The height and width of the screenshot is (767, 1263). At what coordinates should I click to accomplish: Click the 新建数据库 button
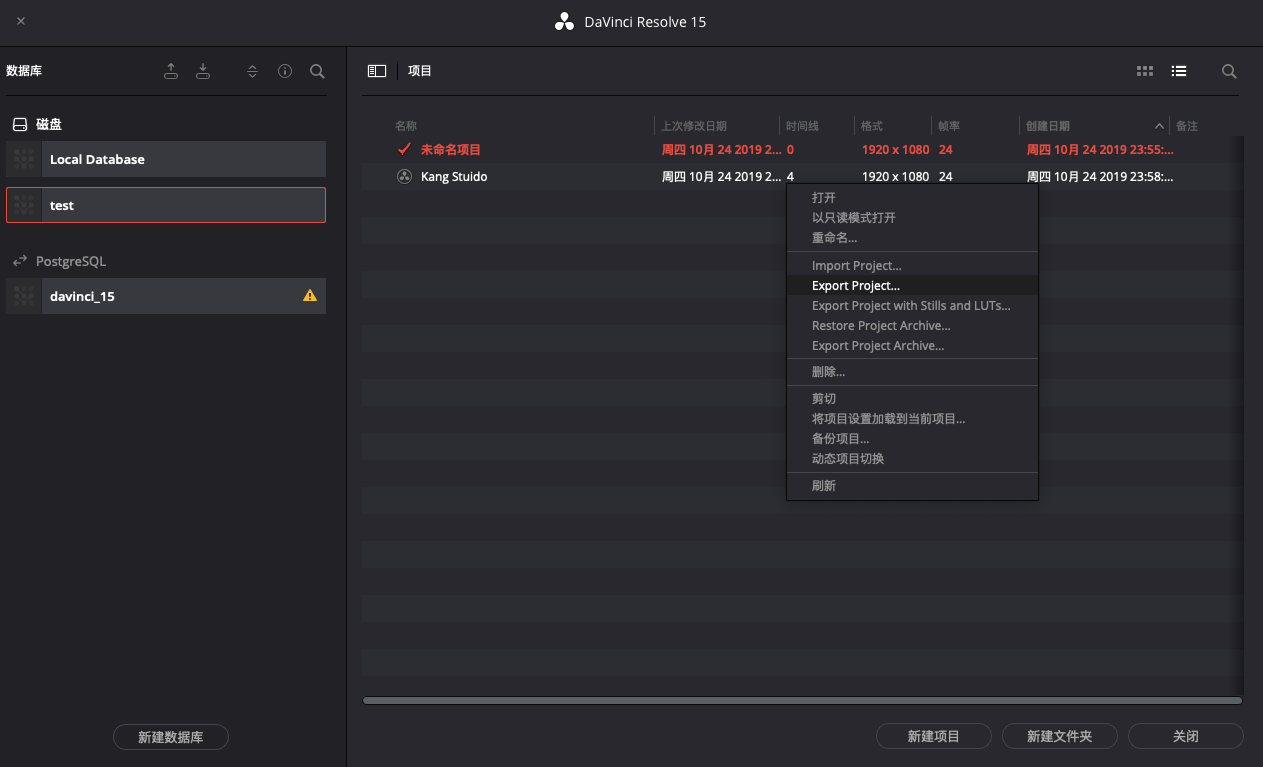(171, 737)
